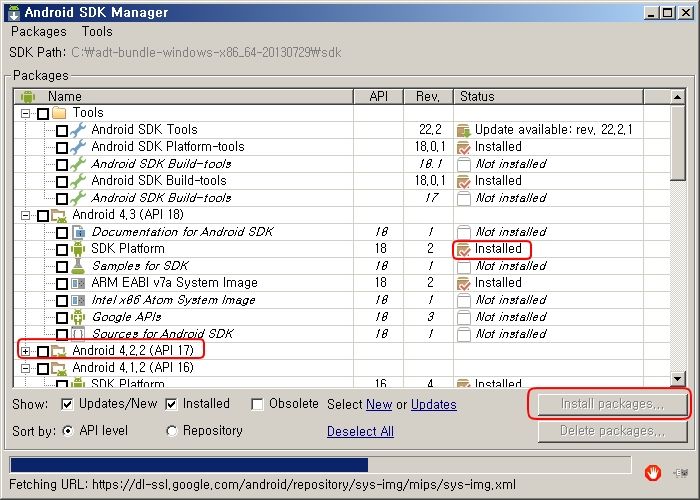This screenshot has height=500, width=700.
Task: Select the Repository sort radio button
Action: (171, 431)
